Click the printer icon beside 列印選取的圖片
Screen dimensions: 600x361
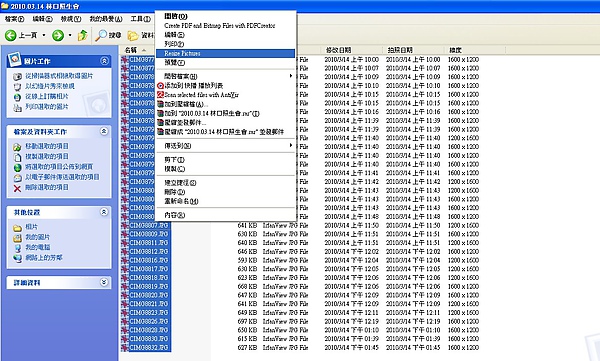[x=17, y=108]
